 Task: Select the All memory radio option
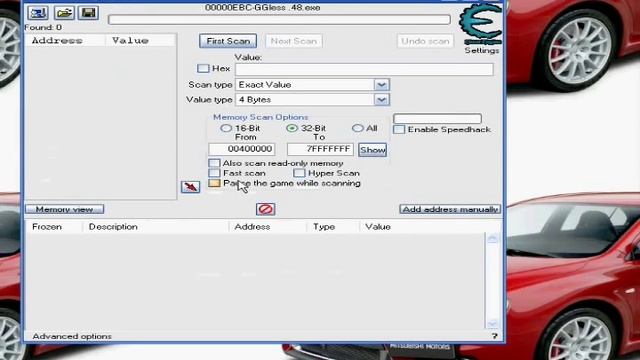357,128
